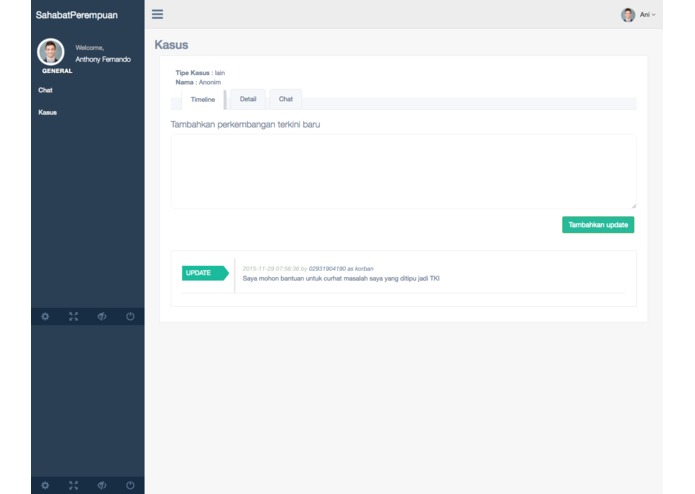
Task: Click the 'Nama : Anonim' label
Action: coord(198,82)
